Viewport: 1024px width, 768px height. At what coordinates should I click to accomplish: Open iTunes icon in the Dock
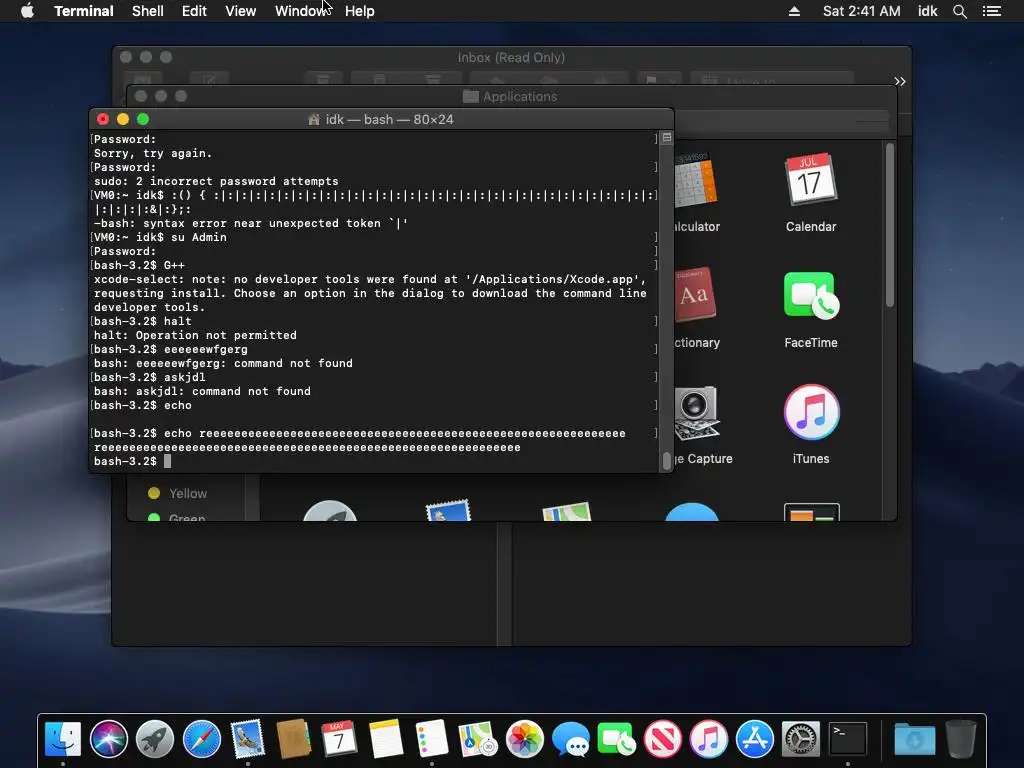(x=709, y=739)
